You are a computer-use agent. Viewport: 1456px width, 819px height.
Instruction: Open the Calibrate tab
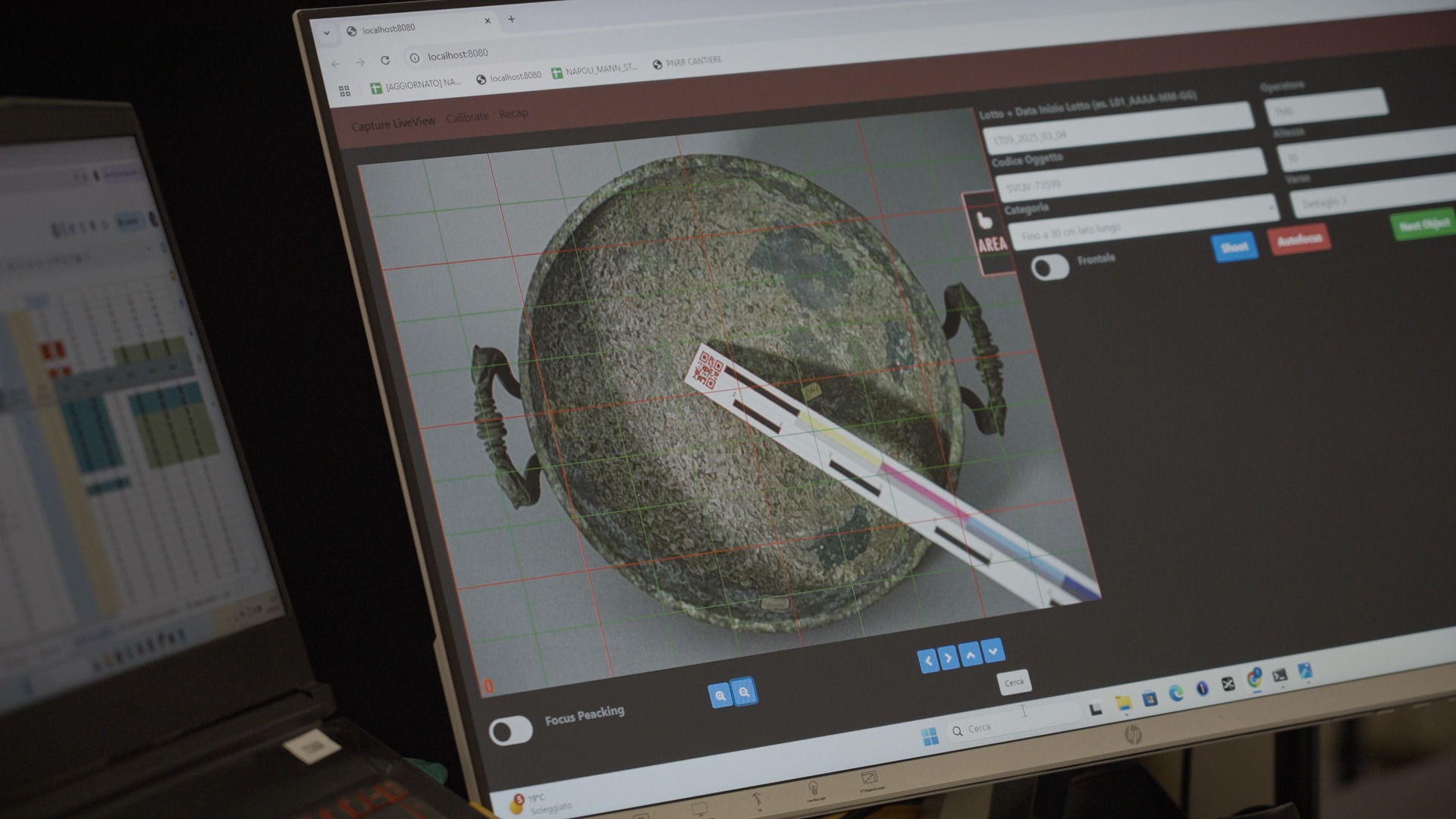(467, 118)
